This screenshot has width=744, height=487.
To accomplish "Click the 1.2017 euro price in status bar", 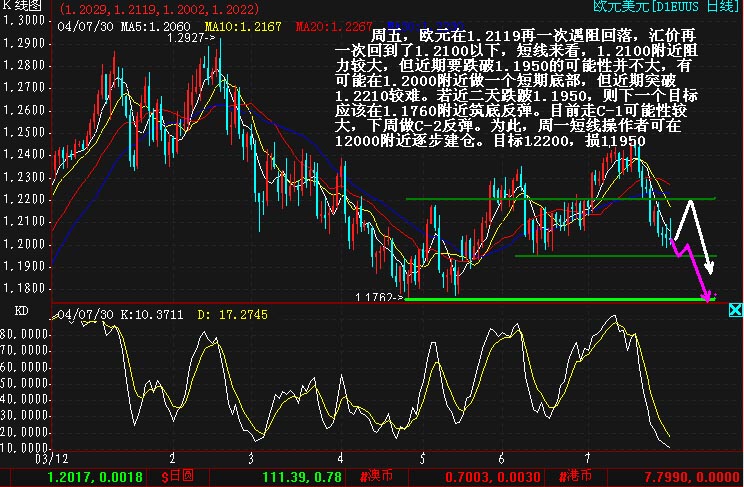I will coord(68,477).
